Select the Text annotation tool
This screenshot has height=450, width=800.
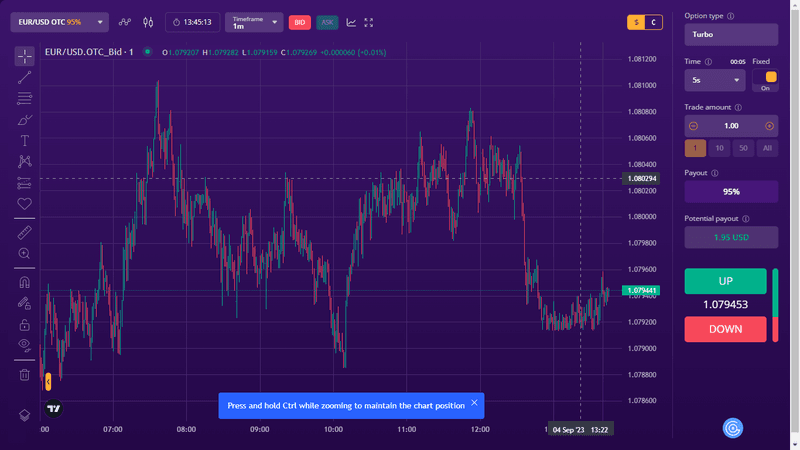coord(24,141)
